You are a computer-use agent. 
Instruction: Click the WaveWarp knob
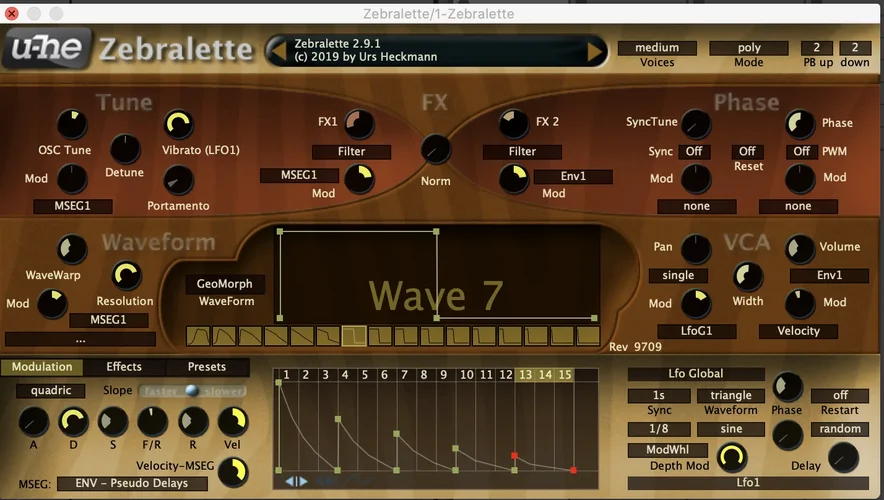point(72,249)
